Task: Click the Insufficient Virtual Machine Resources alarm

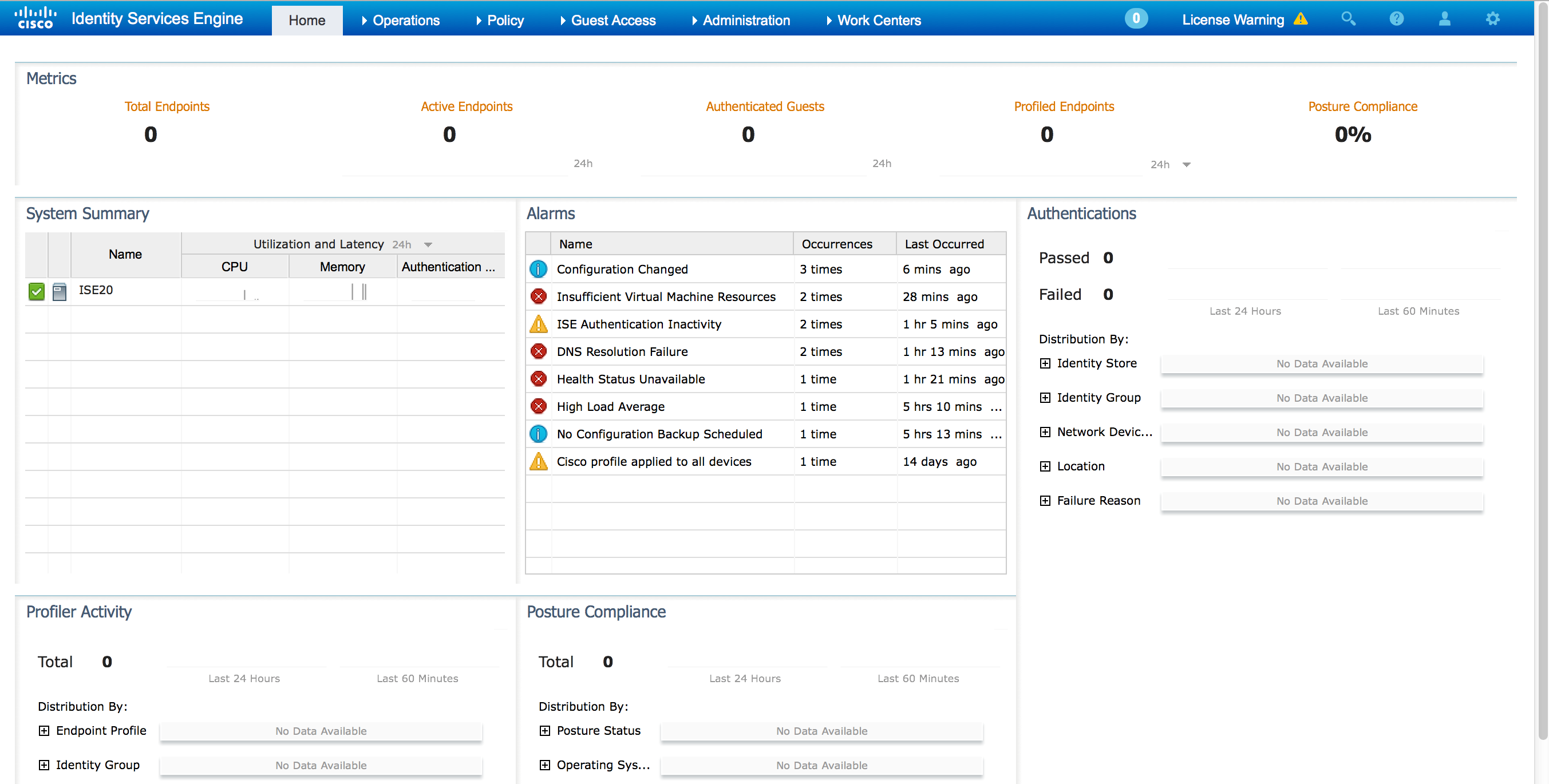Action: [666, 297]
